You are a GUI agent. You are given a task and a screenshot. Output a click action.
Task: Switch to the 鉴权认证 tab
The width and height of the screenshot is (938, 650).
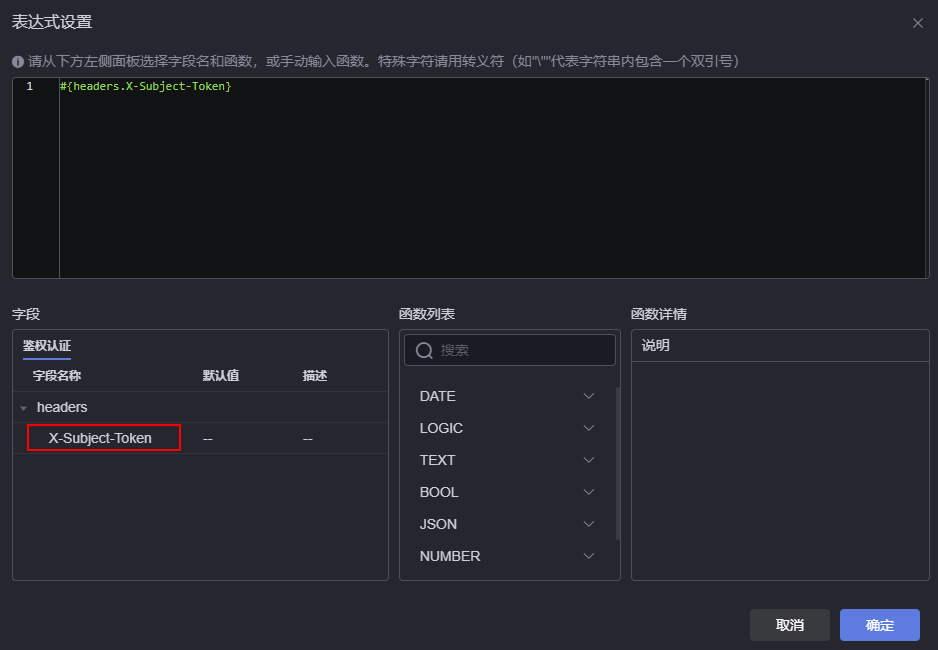pyautogui.click(x=47, y=346)
